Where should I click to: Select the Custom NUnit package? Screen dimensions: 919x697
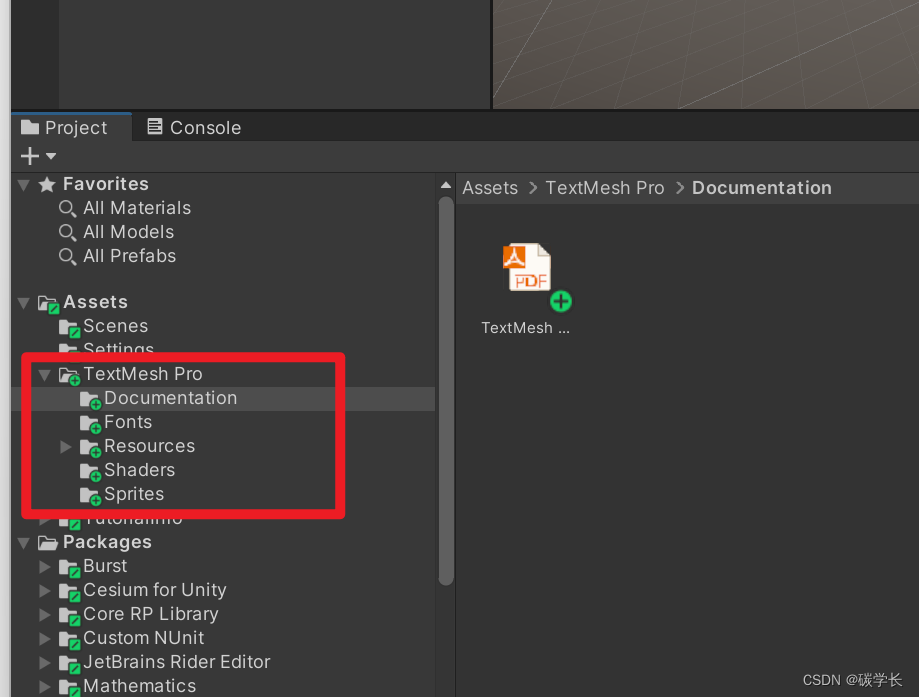pyautogui.click(x=144, y=637)
